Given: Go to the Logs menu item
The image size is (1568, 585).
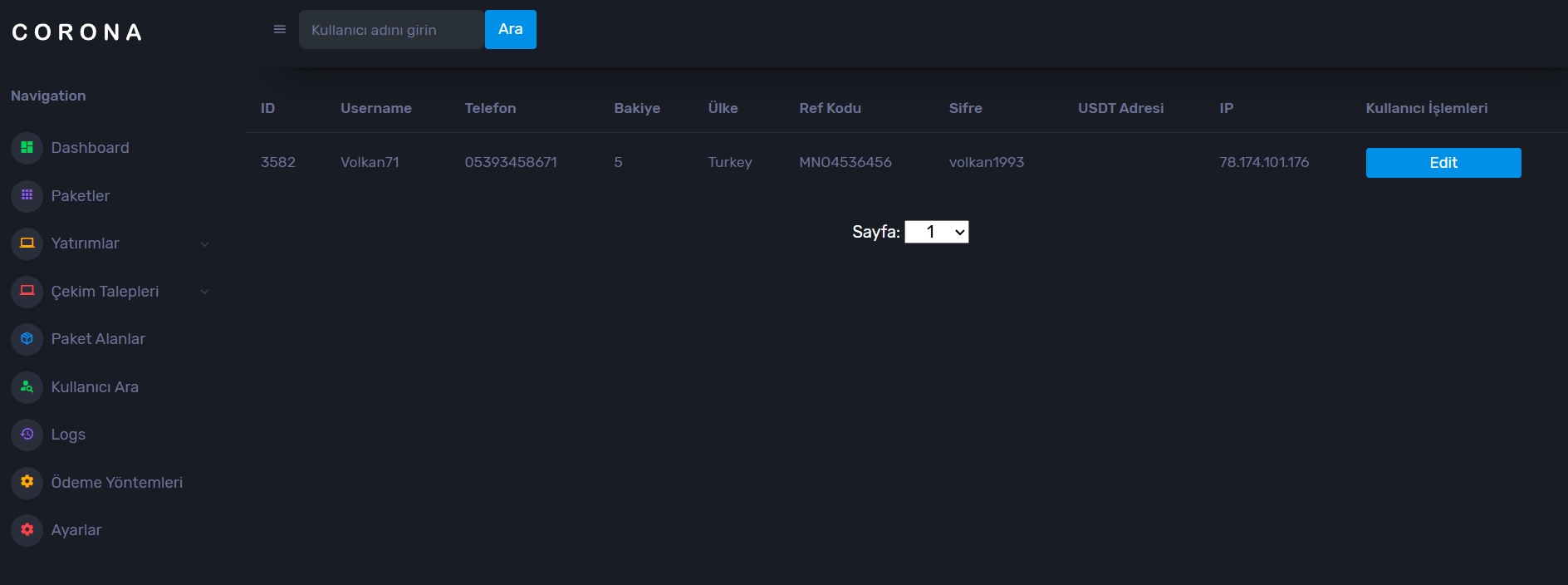Looking at the screenshot, I should coord(68,435).
